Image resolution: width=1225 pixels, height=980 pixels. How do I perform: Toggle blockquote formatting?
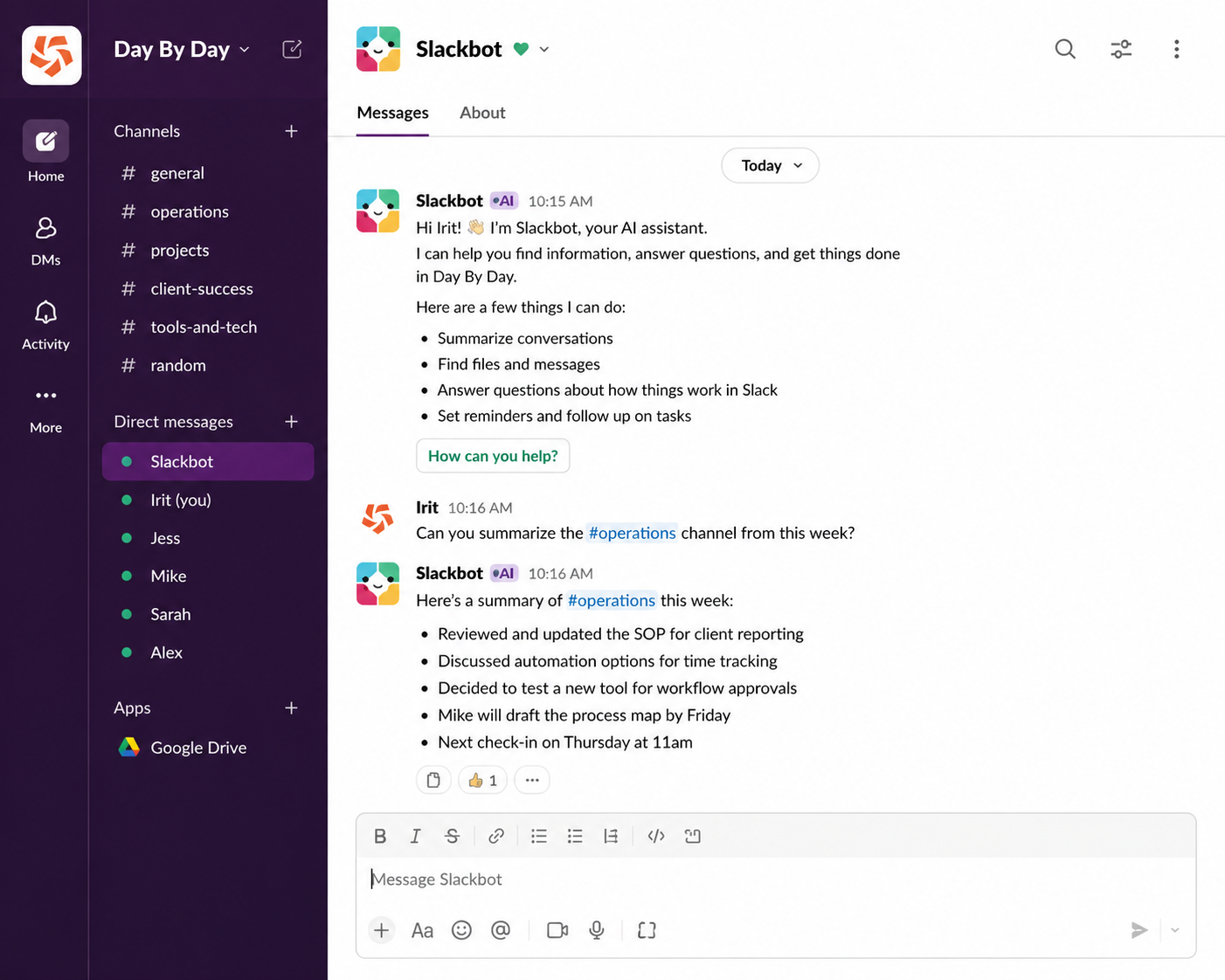click(x=611, y=836)
